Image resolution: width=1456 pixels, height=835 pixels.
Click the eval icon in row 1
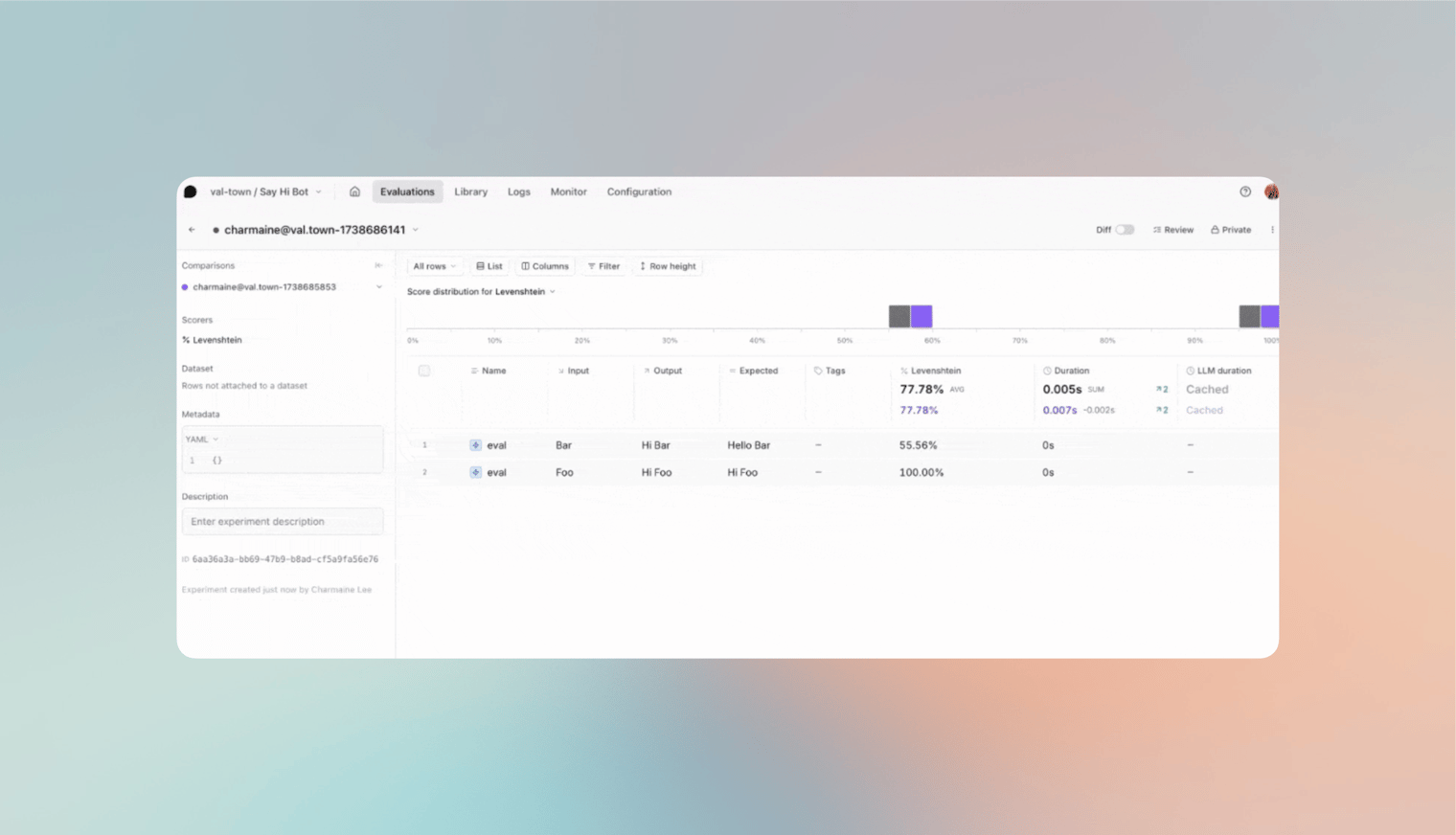(475, 445)
